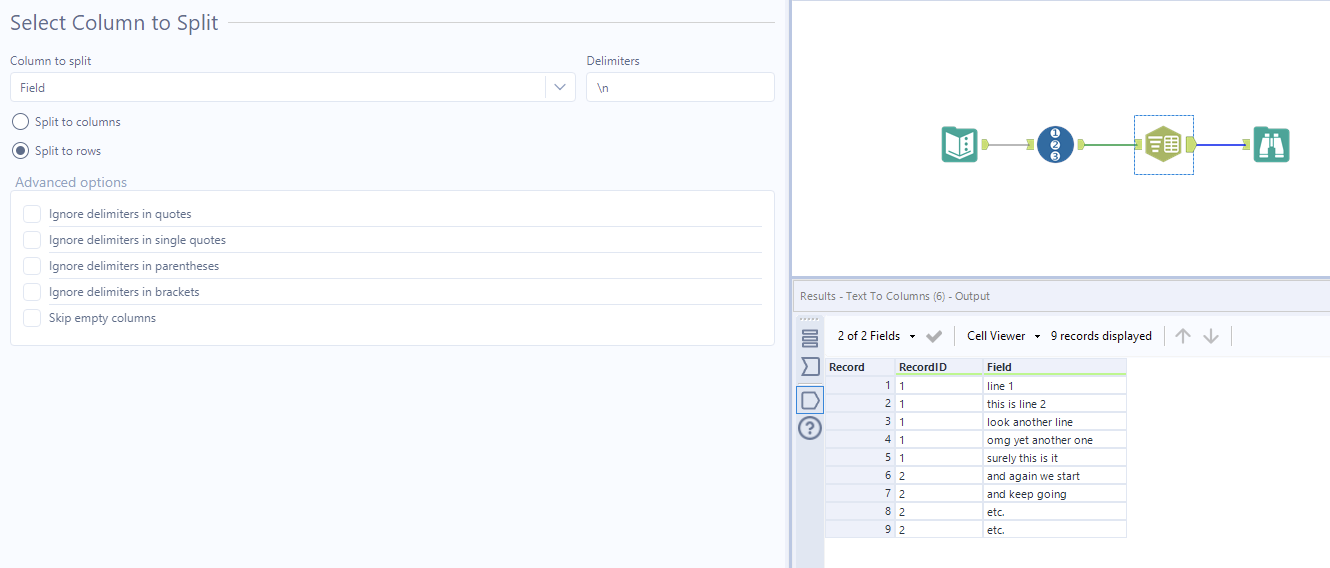
Task: Click the 'etc.' cell in record 9
Action: pyautogui.click(x=1055, y=530)
